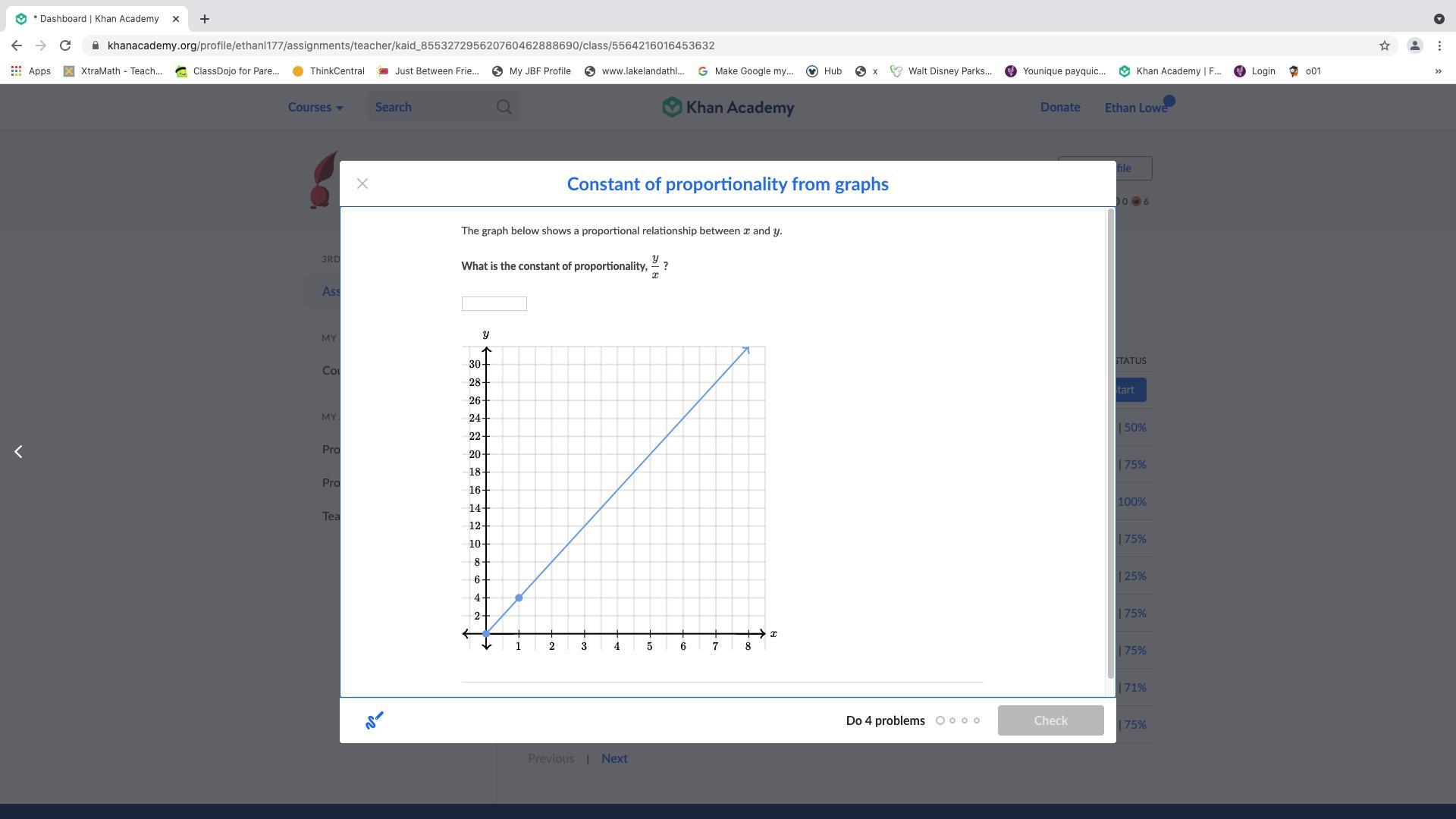Viewport: 1456px width, 819px height.
Task: Click the dialog vertical scrollbar
Action: 1111,444
